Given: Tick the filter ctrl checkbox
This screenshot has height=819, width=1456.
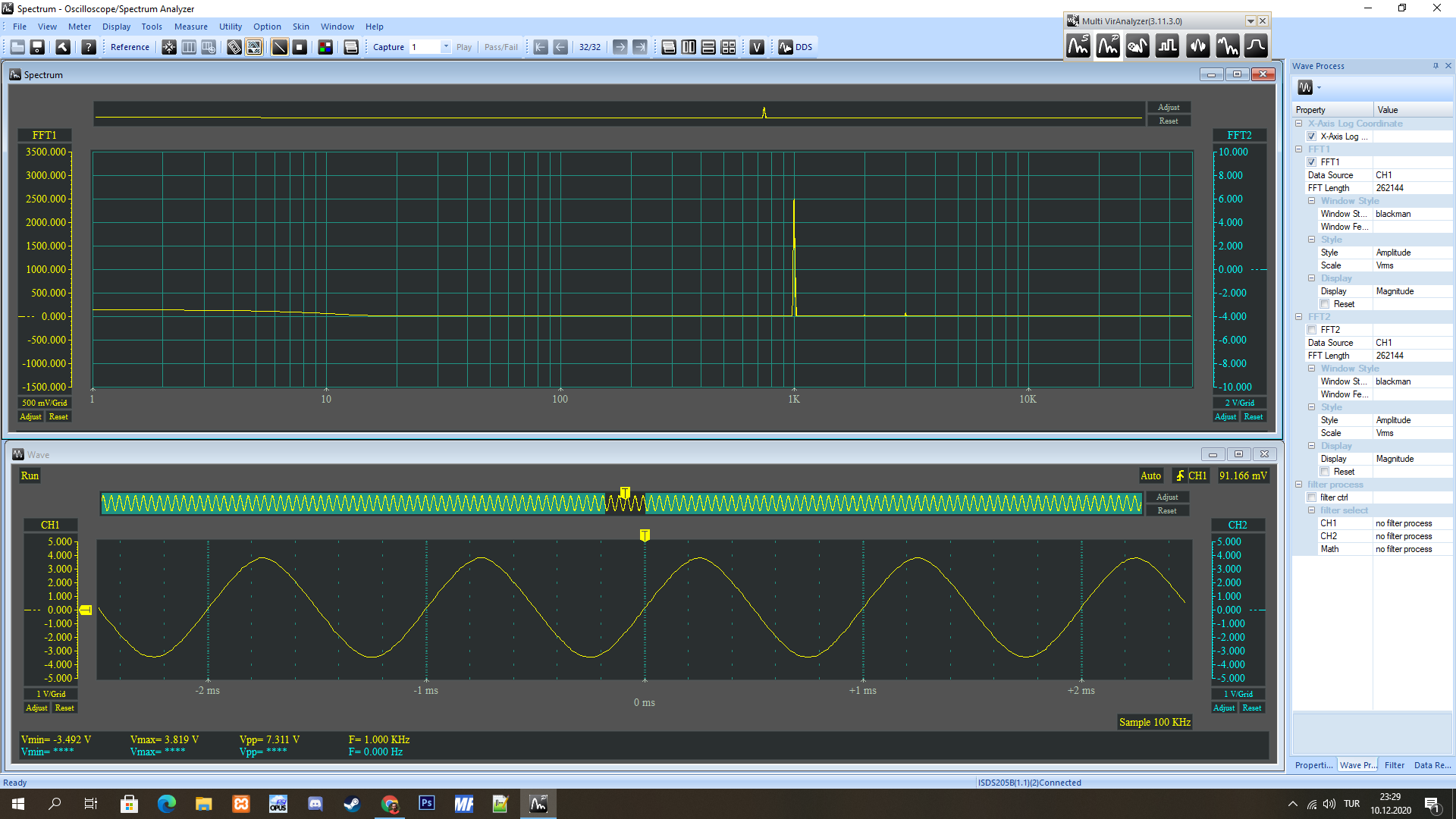Looking at the screenshot, I should point(1311,497).
